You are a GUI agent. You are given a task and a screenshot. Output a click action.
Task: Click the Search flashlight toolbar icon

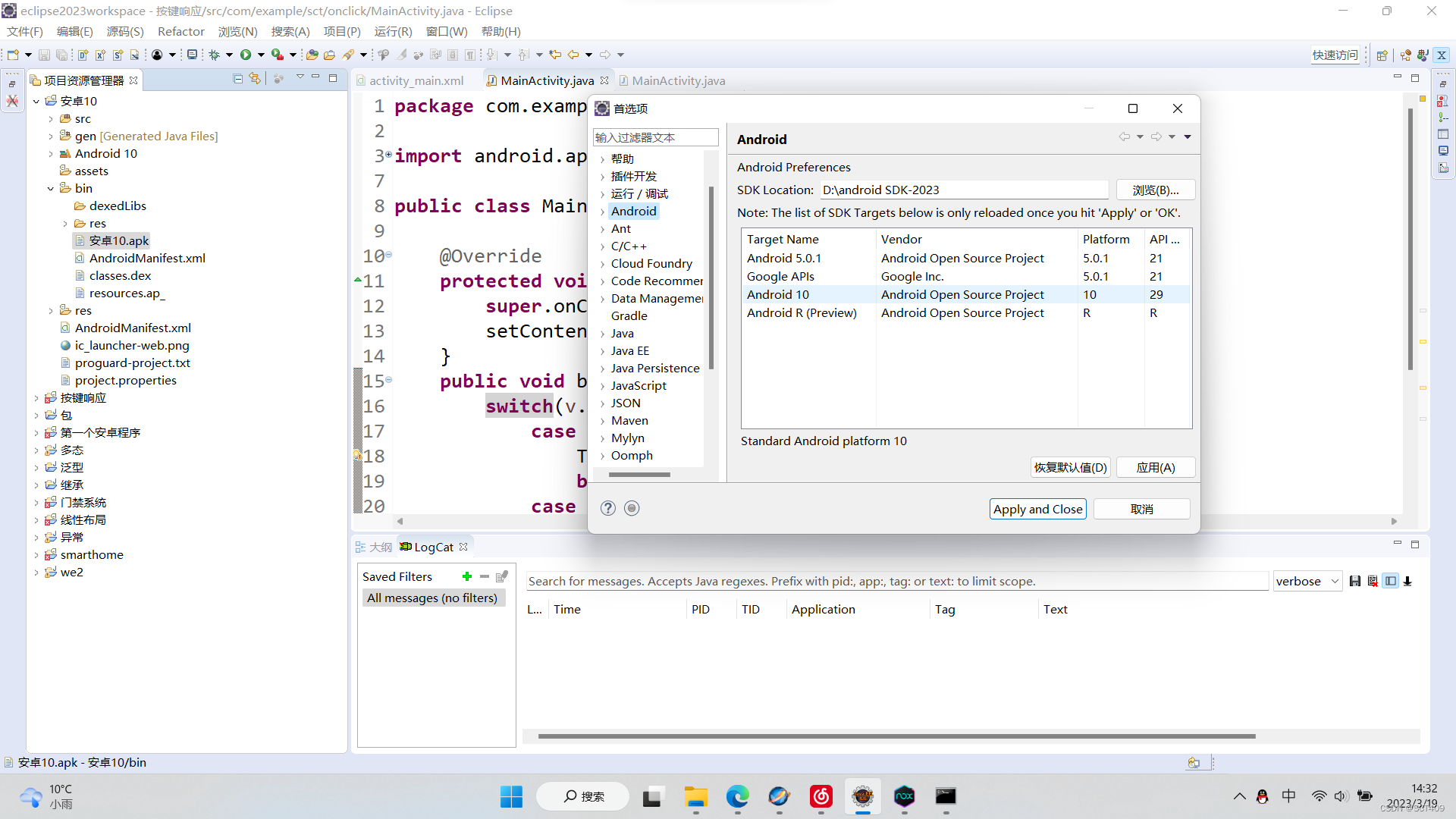348,55
